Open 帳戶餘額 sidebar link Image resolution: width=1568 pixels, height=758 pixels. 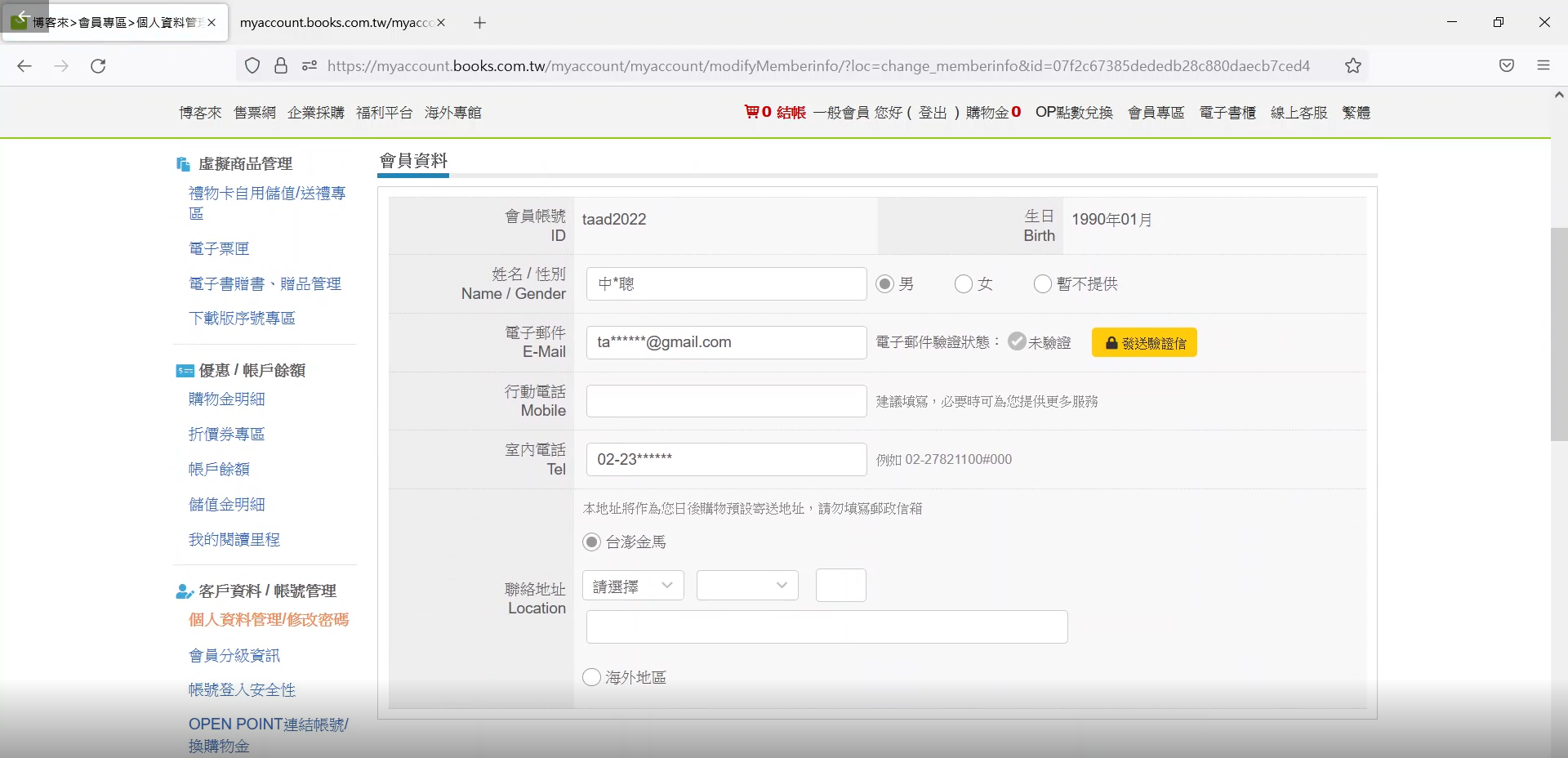[x=219, y=469]
